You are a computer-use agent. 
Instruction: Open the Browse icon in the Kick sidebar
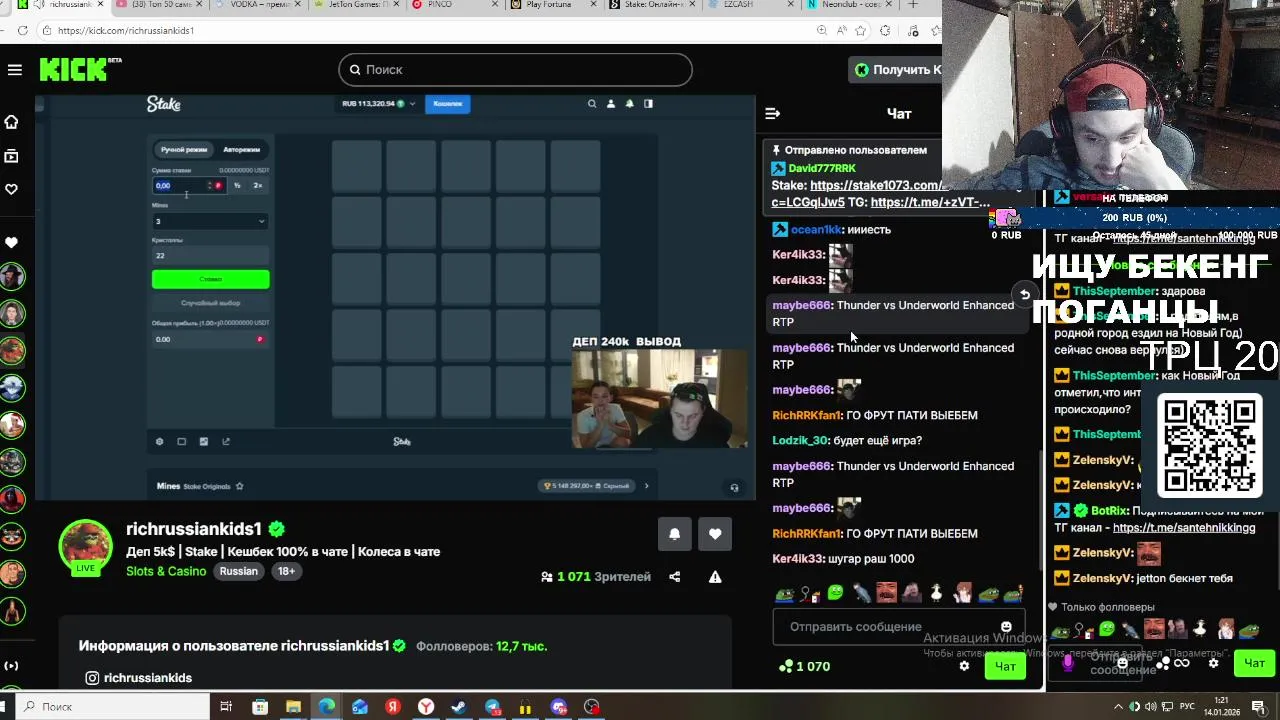click(x=12, y=156)
